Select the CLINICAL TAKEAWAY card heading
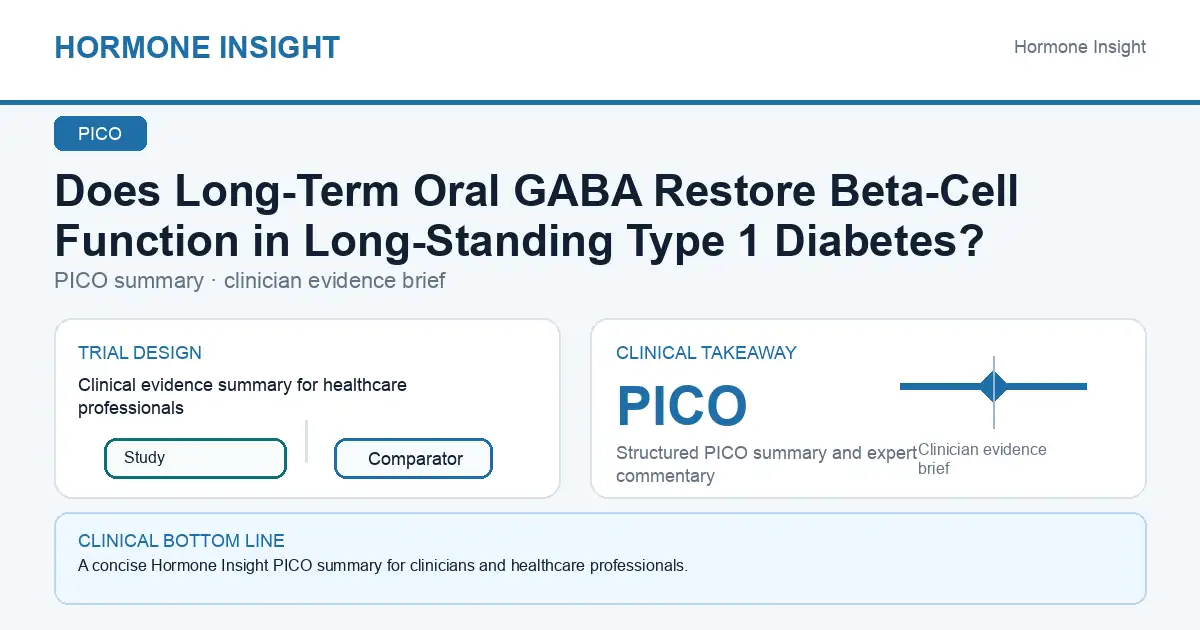1200x630 pixels. 706,353
